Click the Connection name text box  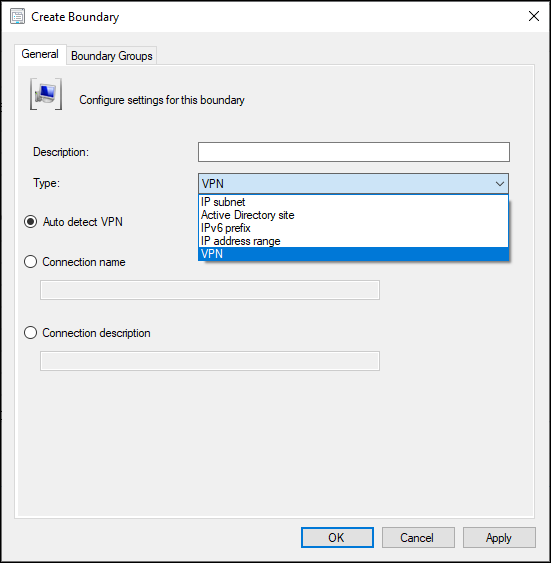(x=210, y=290)
